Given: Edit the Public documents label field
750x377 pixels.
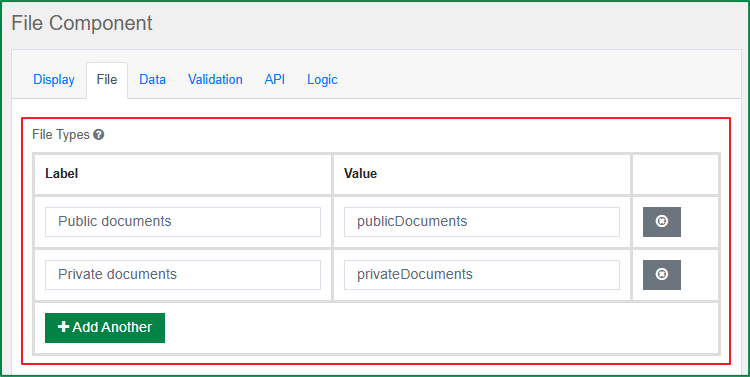Looking at the screenshot, I should coord(183,222).
